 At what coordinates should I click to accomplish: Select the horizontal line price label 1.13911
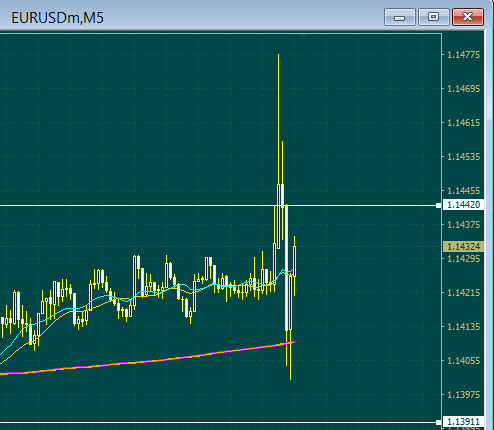click(x=463, y=422)
